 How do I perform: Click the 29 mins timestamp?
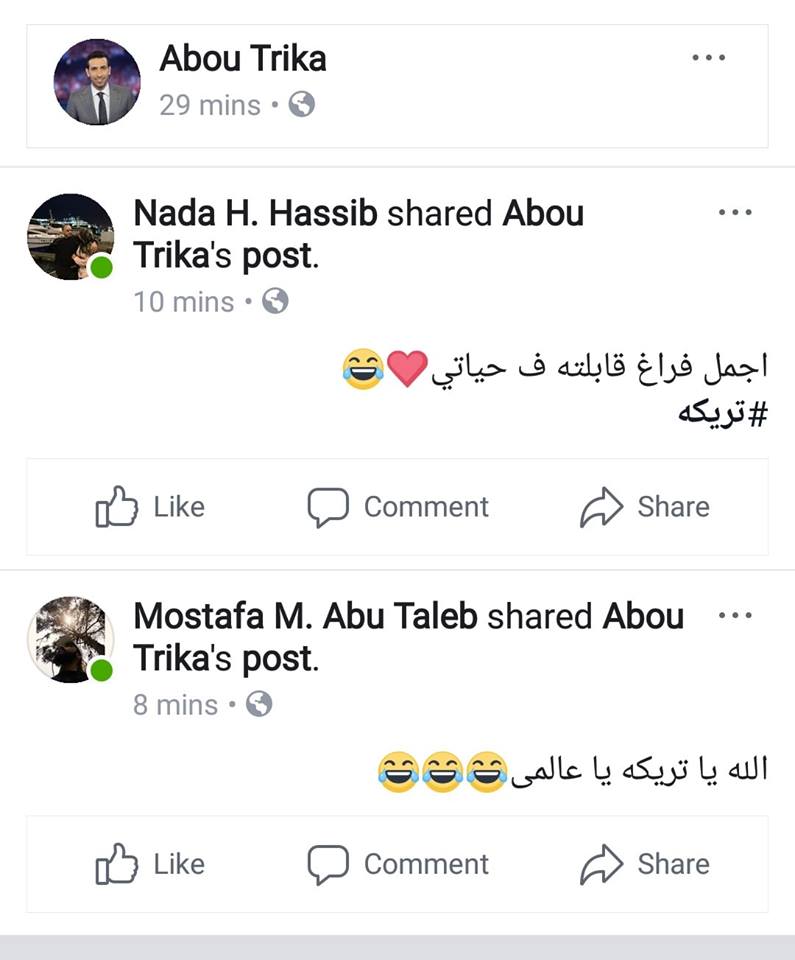[209, 105]
